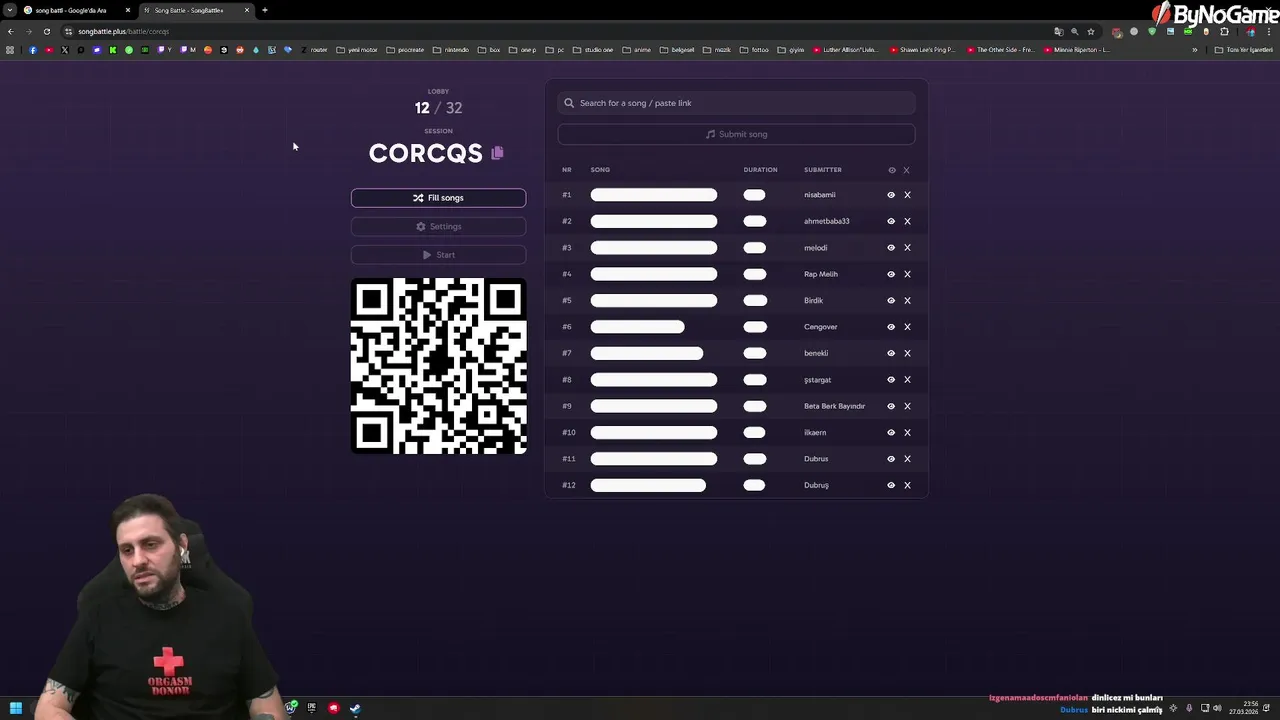Start the song battle

pos(438,255)
